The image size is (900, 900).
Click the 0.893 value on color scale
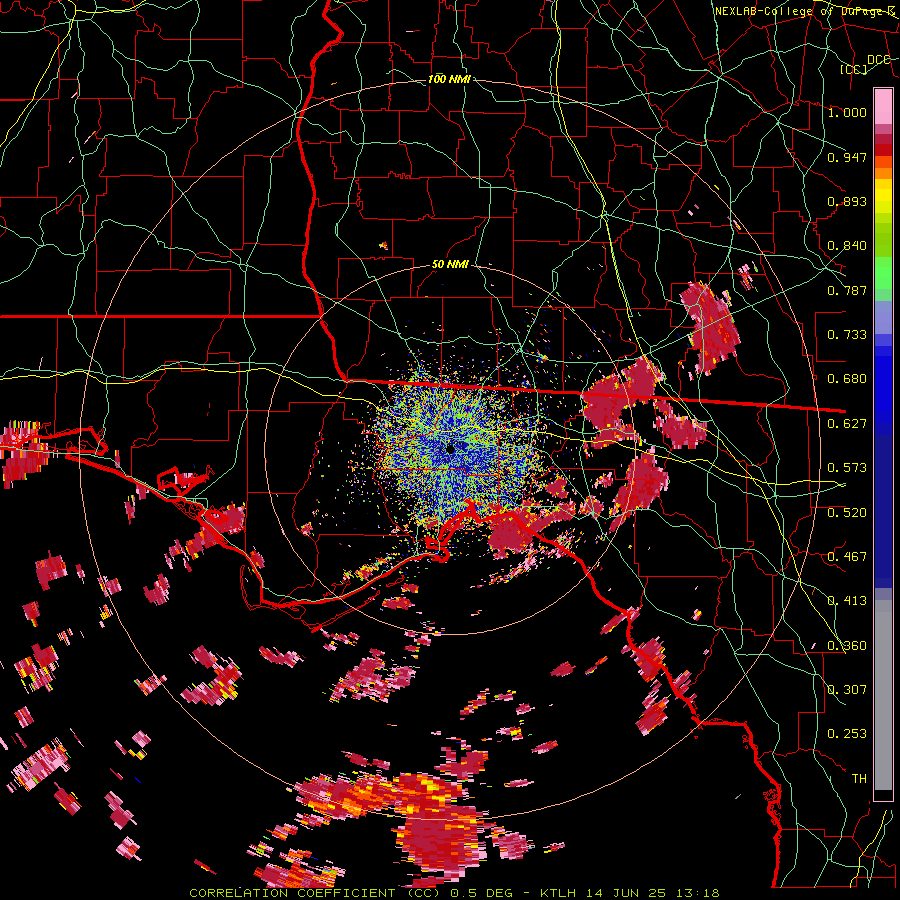click(x=847, y=201)
